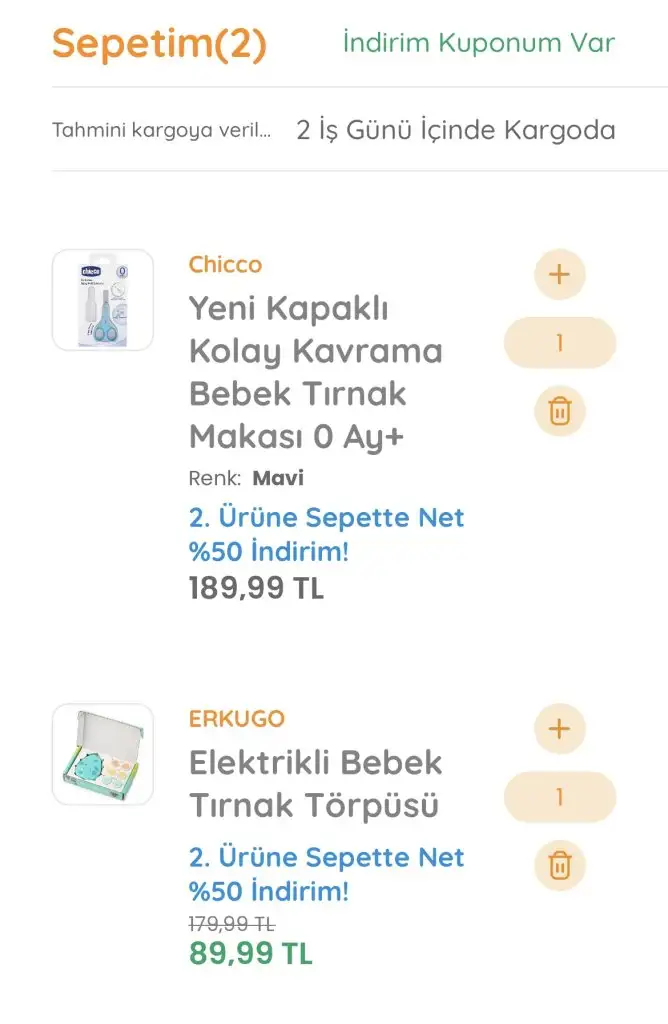This screenshot has height=1024, width=668.
Task: Tap the 189,99 TL price
Action: pyautogui.click(x=256, y=588)
